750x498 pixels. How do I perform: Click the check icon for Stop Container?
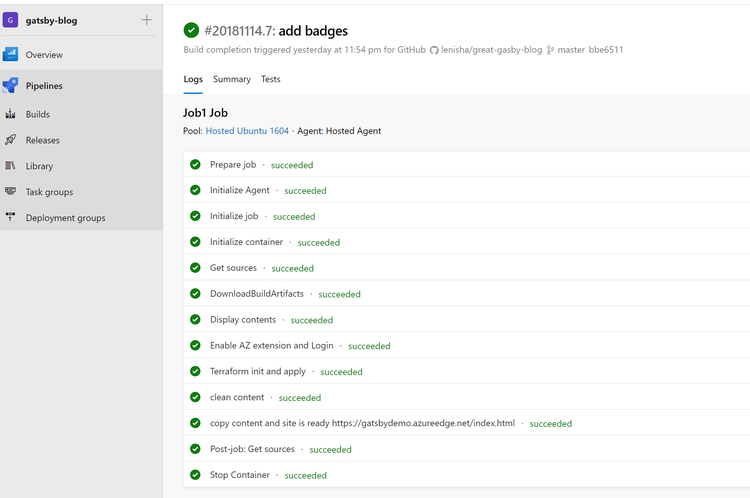point(195,475)
